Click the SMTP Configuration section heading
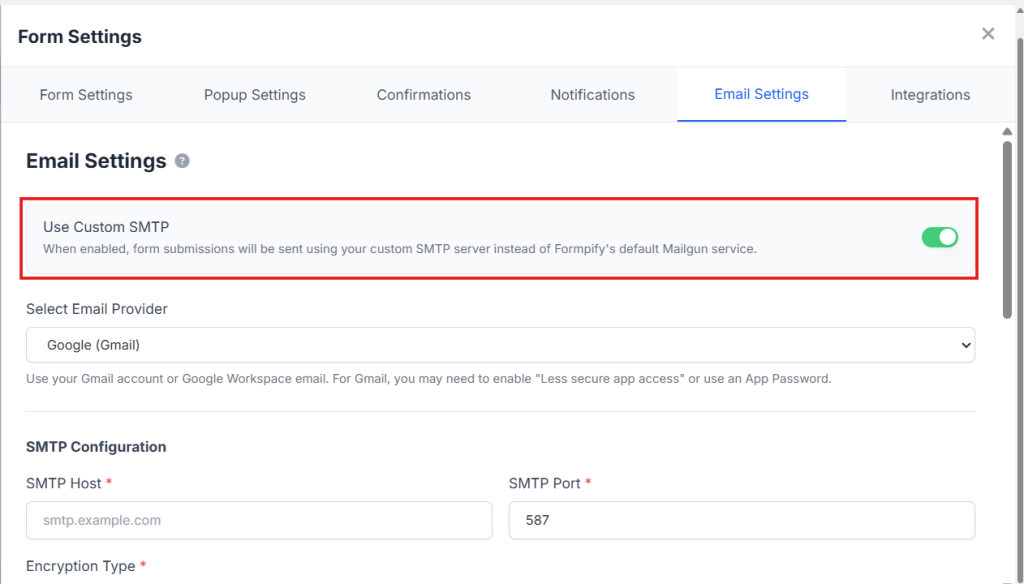 click(x=96, y=447)
